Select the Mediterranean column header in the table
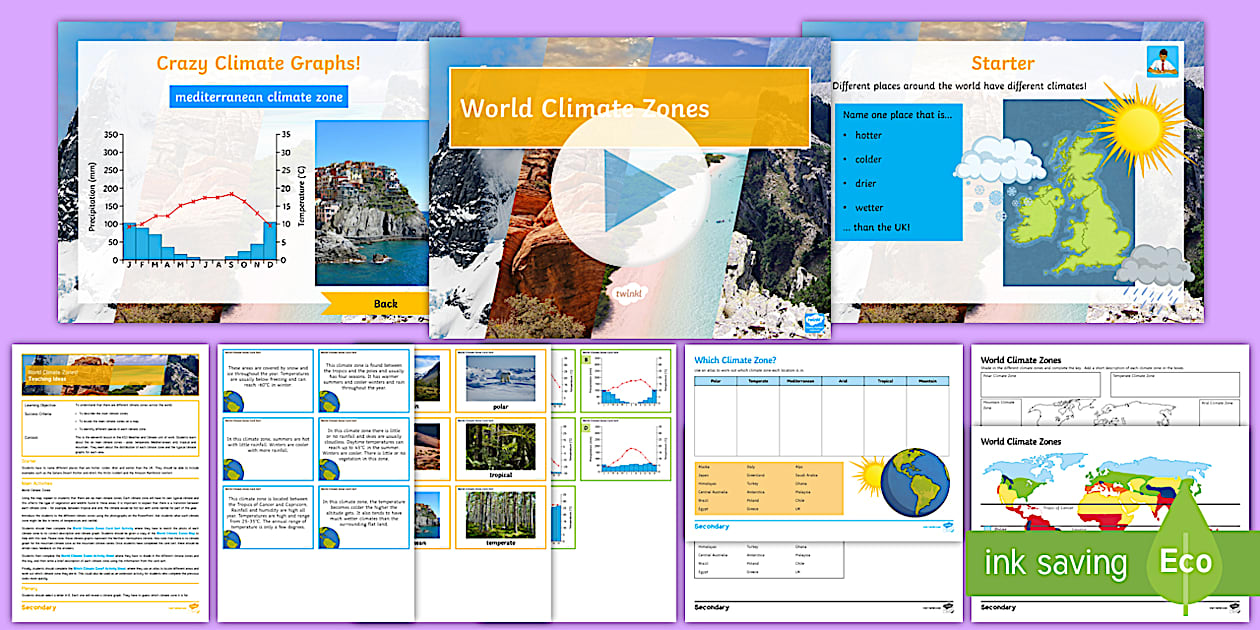Image resolution: width=1260 pixels, height=630 pixels. tap(798, 382)
